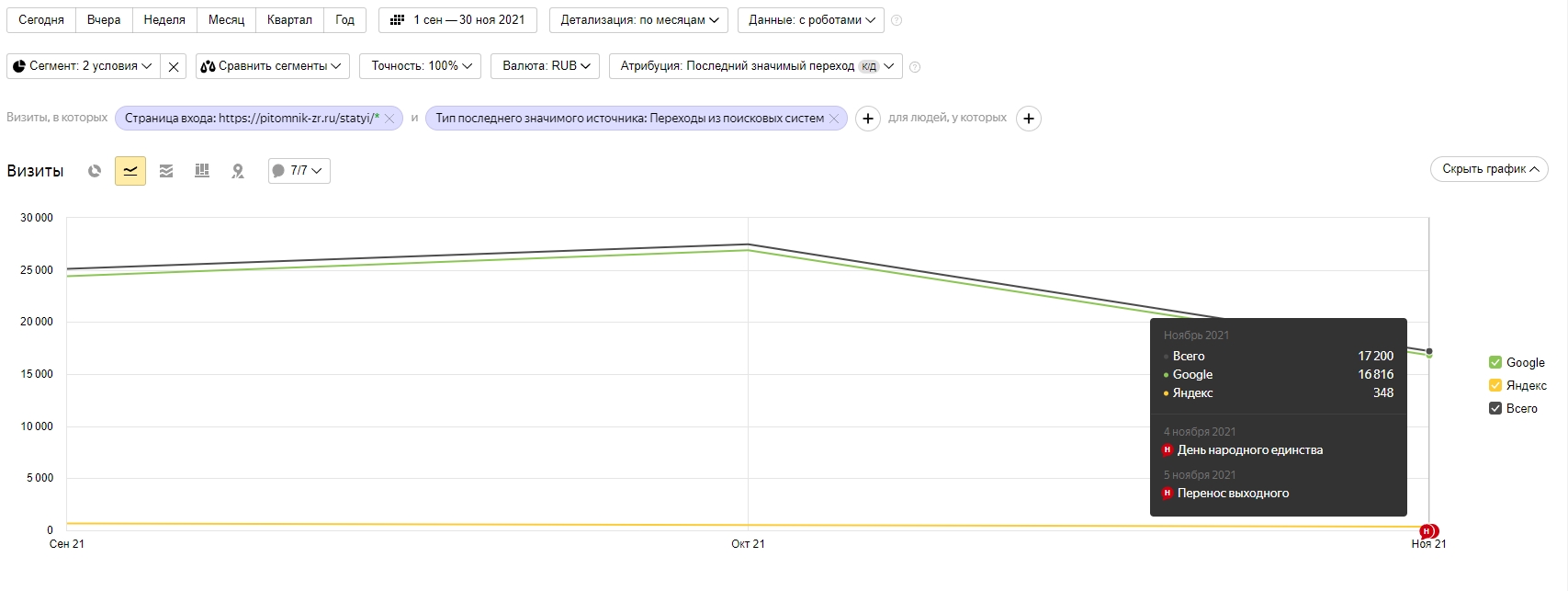1568x591 pixels.
Task: Switch to the column chart view
Action: click(202, 171)
